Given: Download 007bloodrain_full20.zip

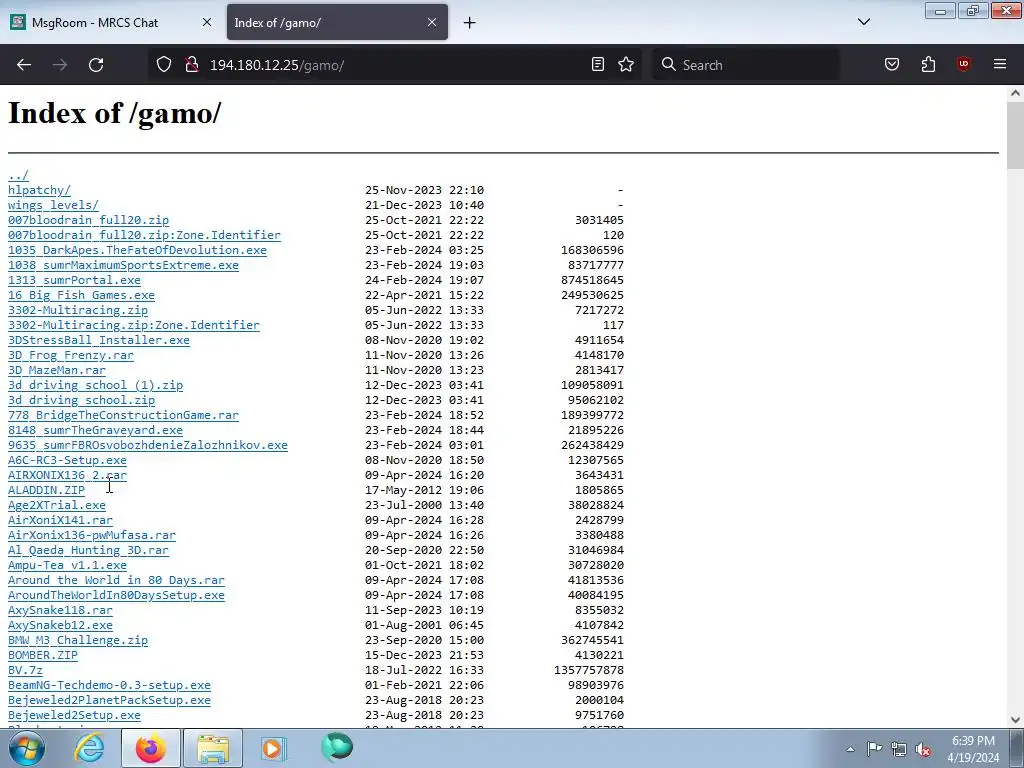Looking at the screenshot, I should [x=88, y=220].
